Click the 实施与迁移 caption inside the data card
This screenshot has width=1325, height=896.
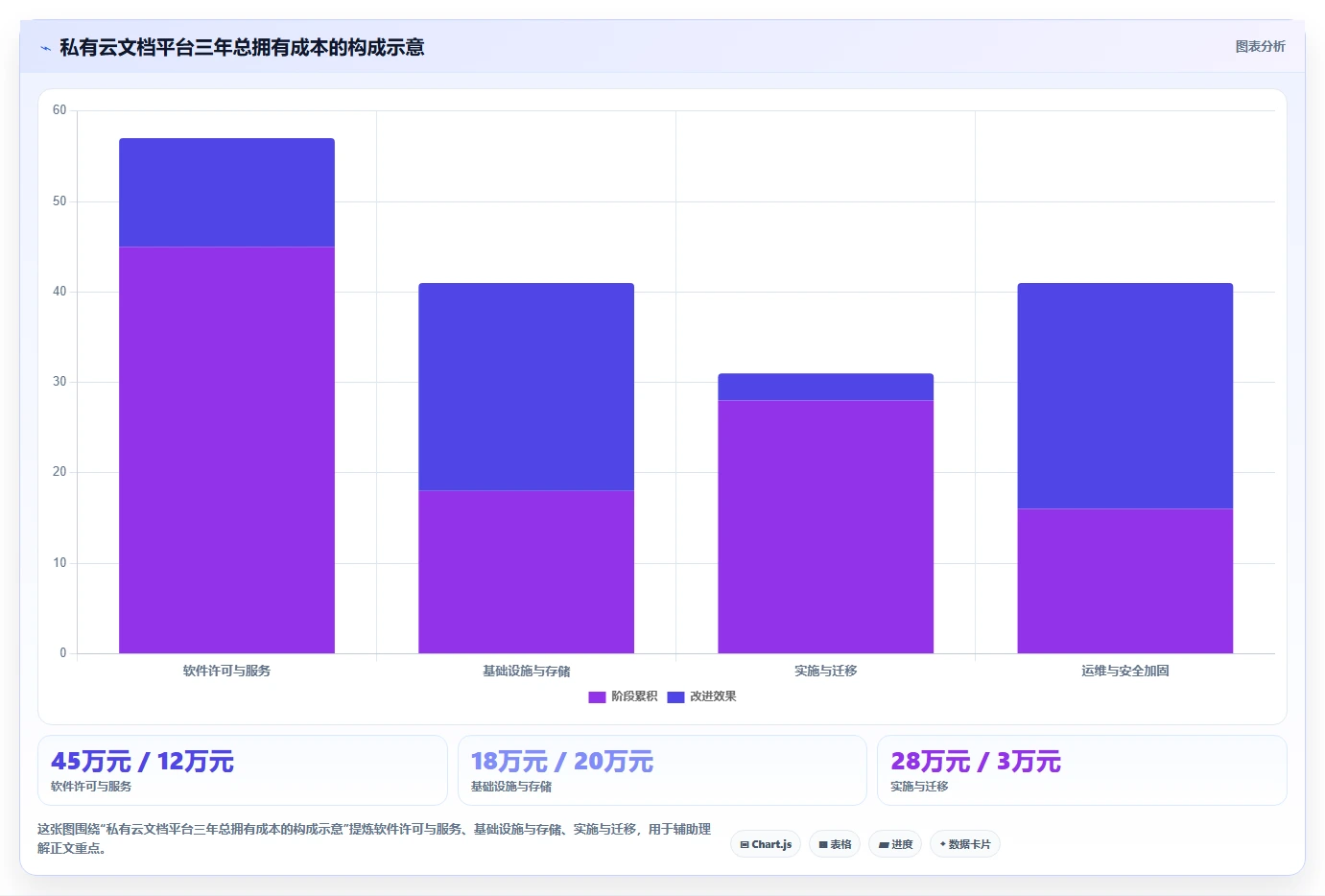click(x=919, y=787)
